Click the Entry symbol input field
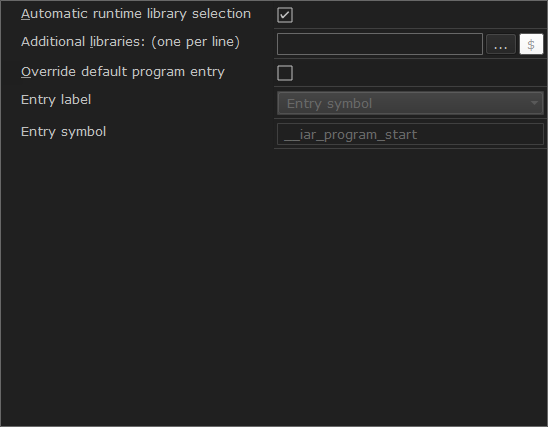The image size is (548, 427). coord(410,134)
